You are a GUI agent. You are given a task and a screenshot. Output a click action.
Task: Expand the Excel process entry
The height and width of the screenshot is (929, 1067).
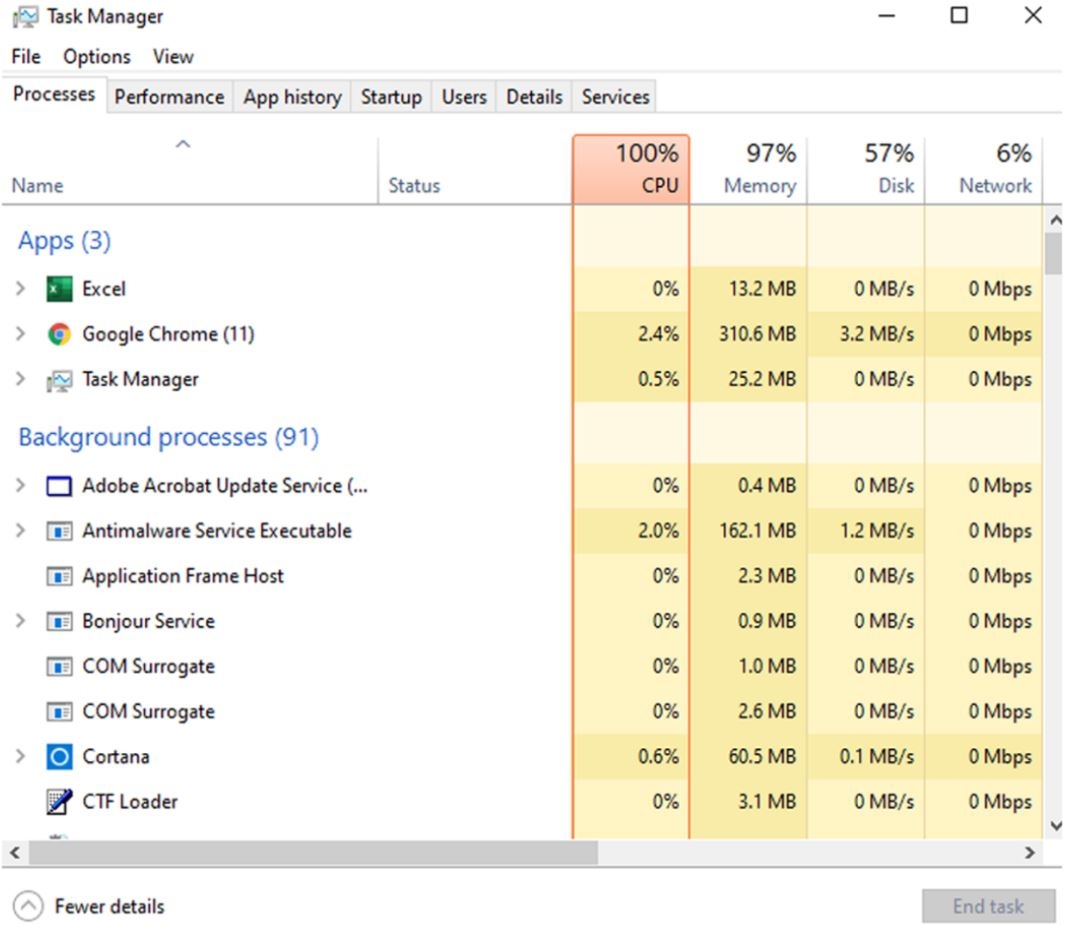coord(20,289)
